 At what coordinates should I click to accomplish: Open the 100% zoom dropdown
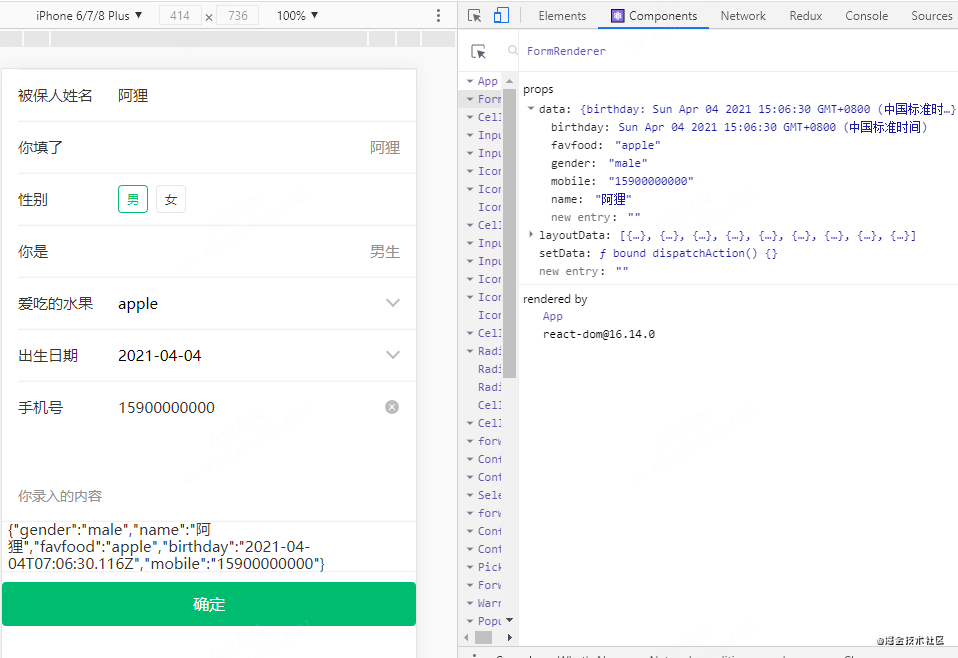pyautogui.click(x=297, y=16)
